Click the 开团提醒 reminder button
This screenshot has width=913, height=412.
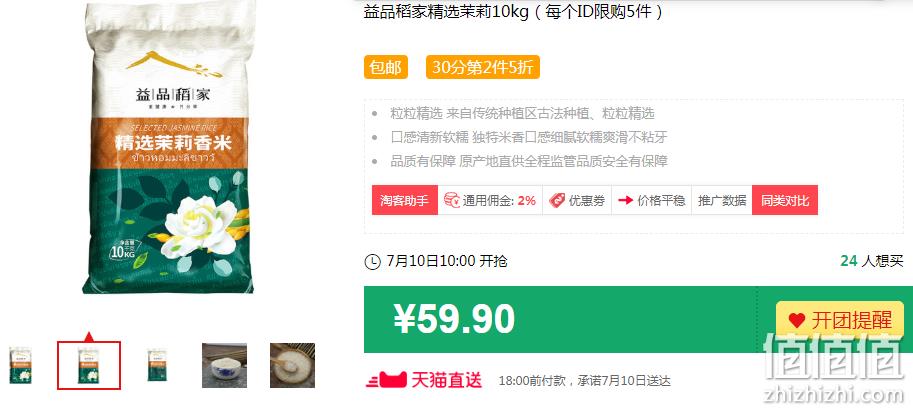tap(840, 320)
